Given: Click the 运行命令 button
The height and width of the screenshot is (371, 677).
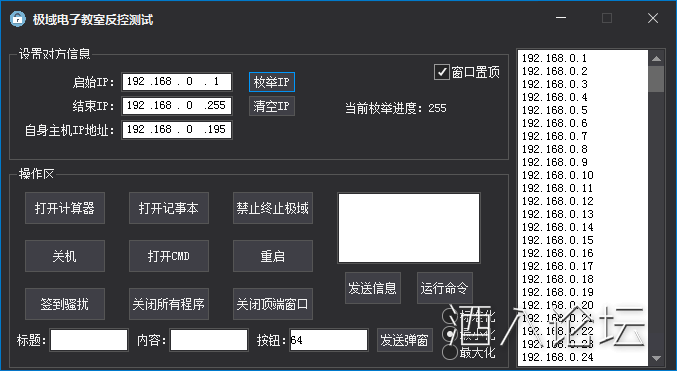Looking at the screenshot, I should pos(445,288).
